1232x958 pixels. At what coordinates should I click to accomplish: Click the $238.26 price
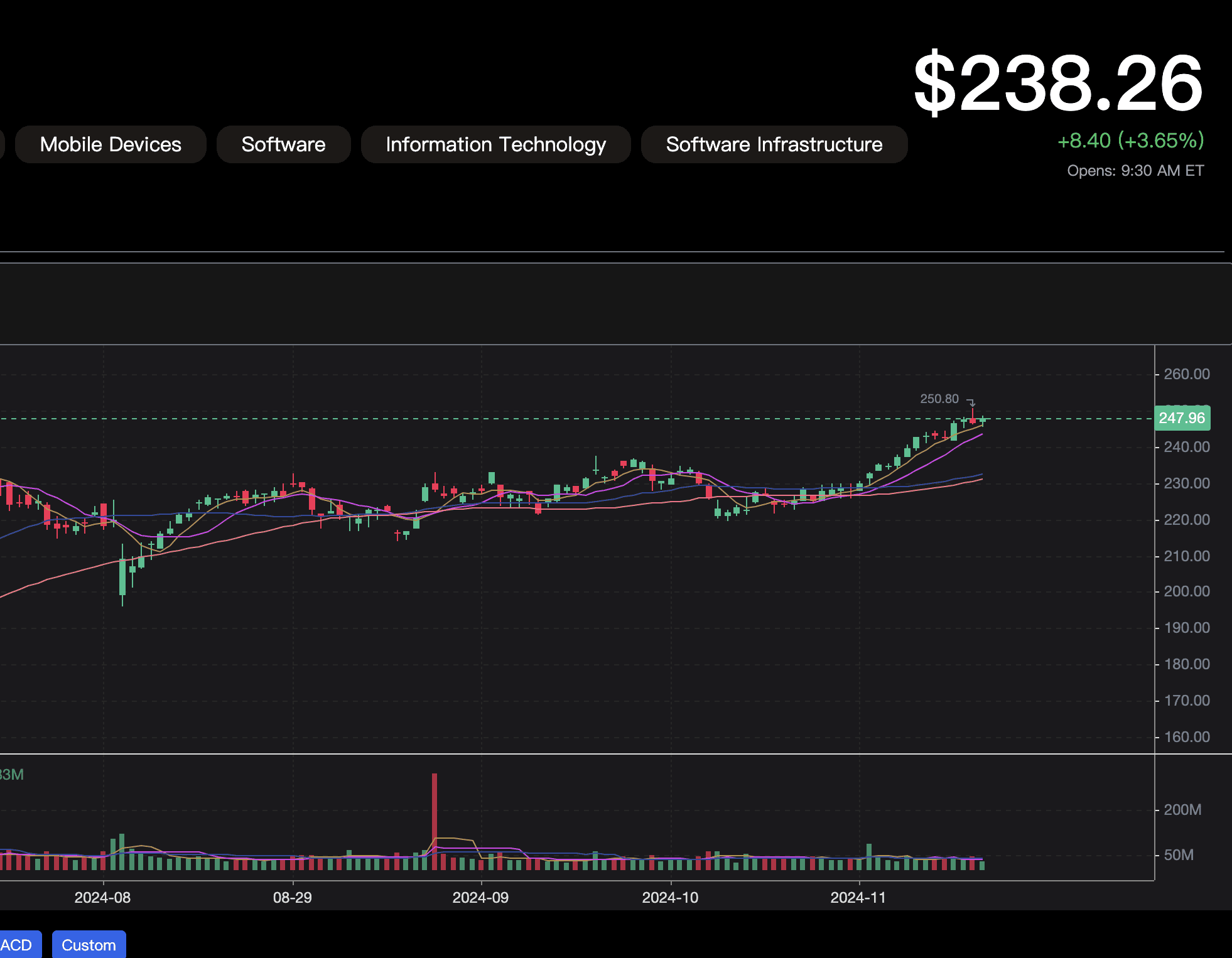click(x=1059, y=83)
